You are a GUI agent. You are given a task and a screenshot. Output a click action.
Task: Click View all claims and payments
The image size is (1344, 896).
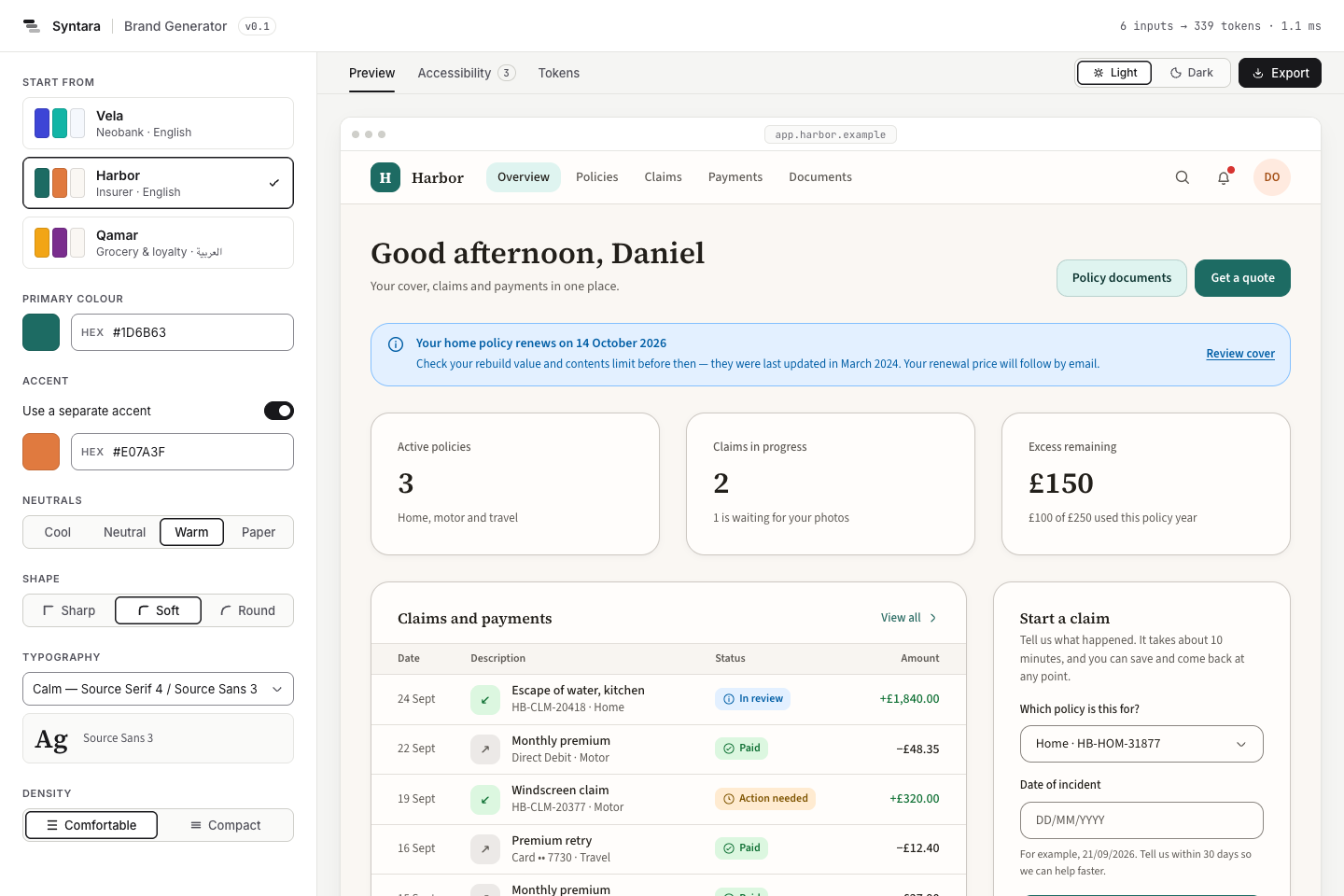point(909,618)
